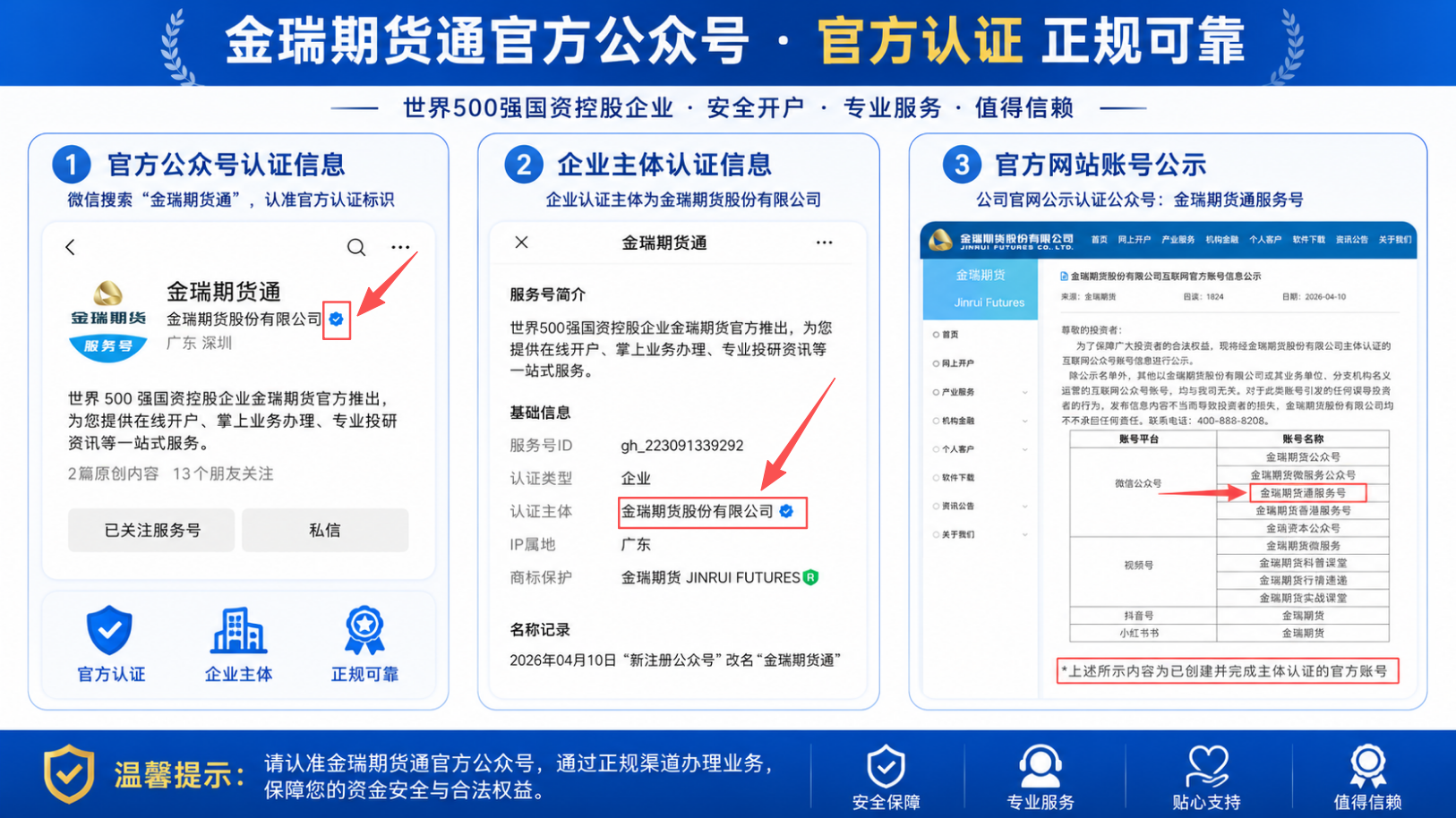Open 网上开户 in the website's blue navigation bar
1456x818 pixels.
pyautogui.click(x=1134, y=240)
